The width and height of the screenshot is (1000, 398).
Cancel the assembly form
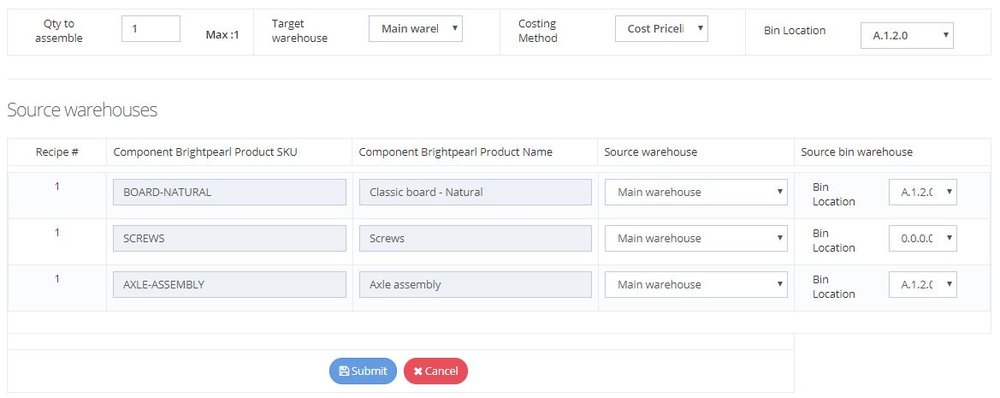(x=436, y=371)
